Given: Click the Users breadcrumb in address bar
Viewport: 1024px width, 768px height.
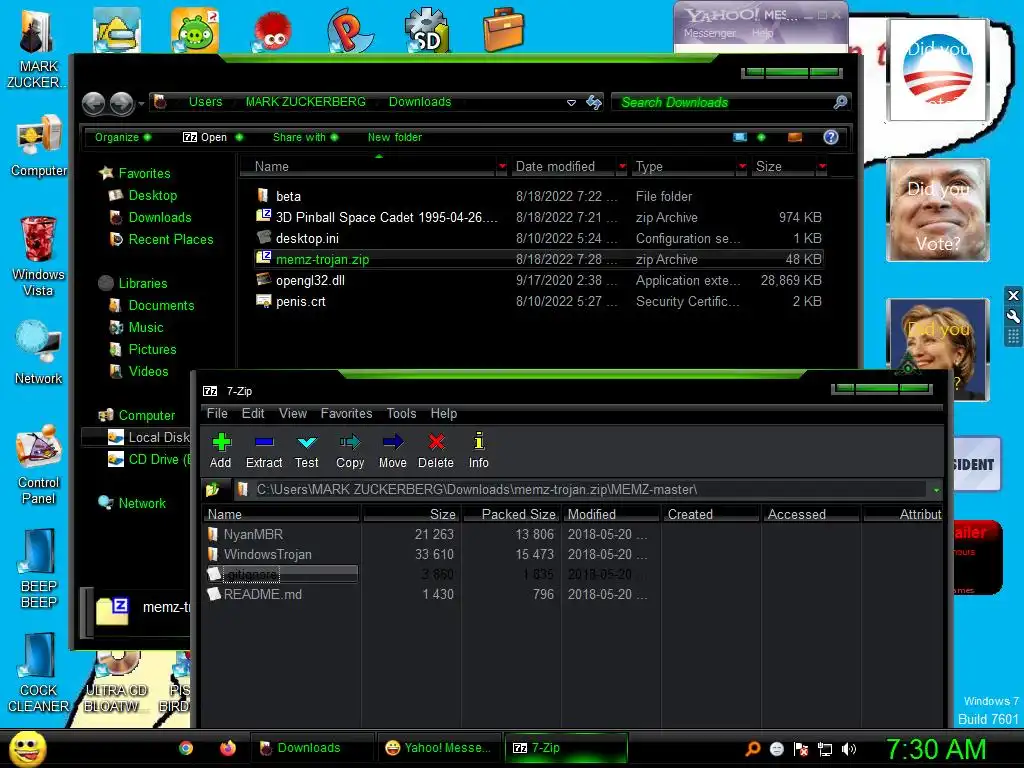Looking at the screenshot, I should click(x=205, y=102).
